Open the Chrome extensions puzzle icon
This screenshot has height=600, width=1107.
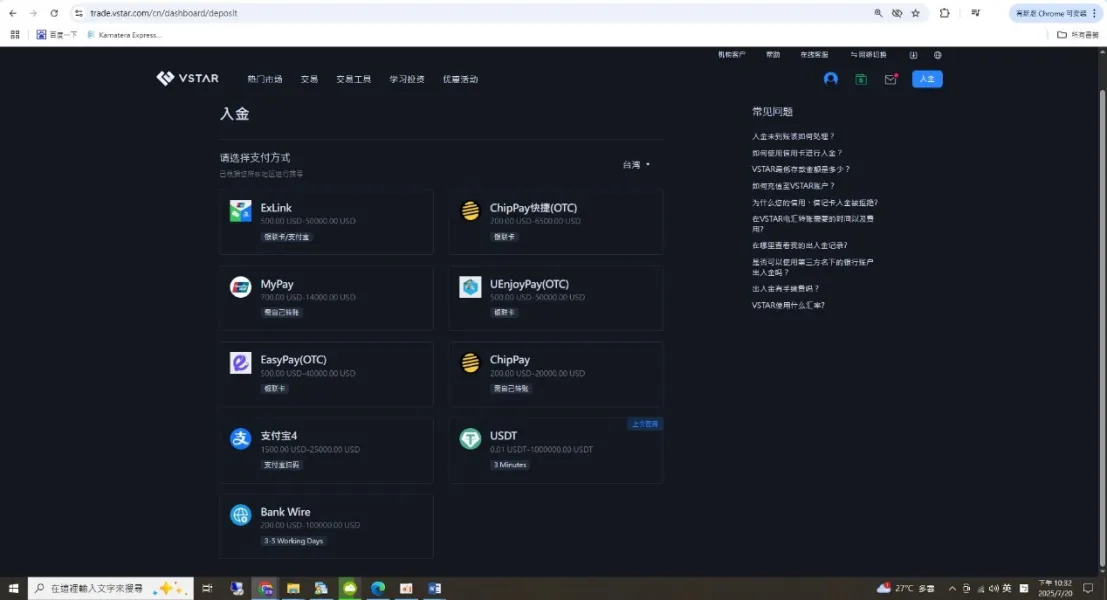tap(944, 13)
